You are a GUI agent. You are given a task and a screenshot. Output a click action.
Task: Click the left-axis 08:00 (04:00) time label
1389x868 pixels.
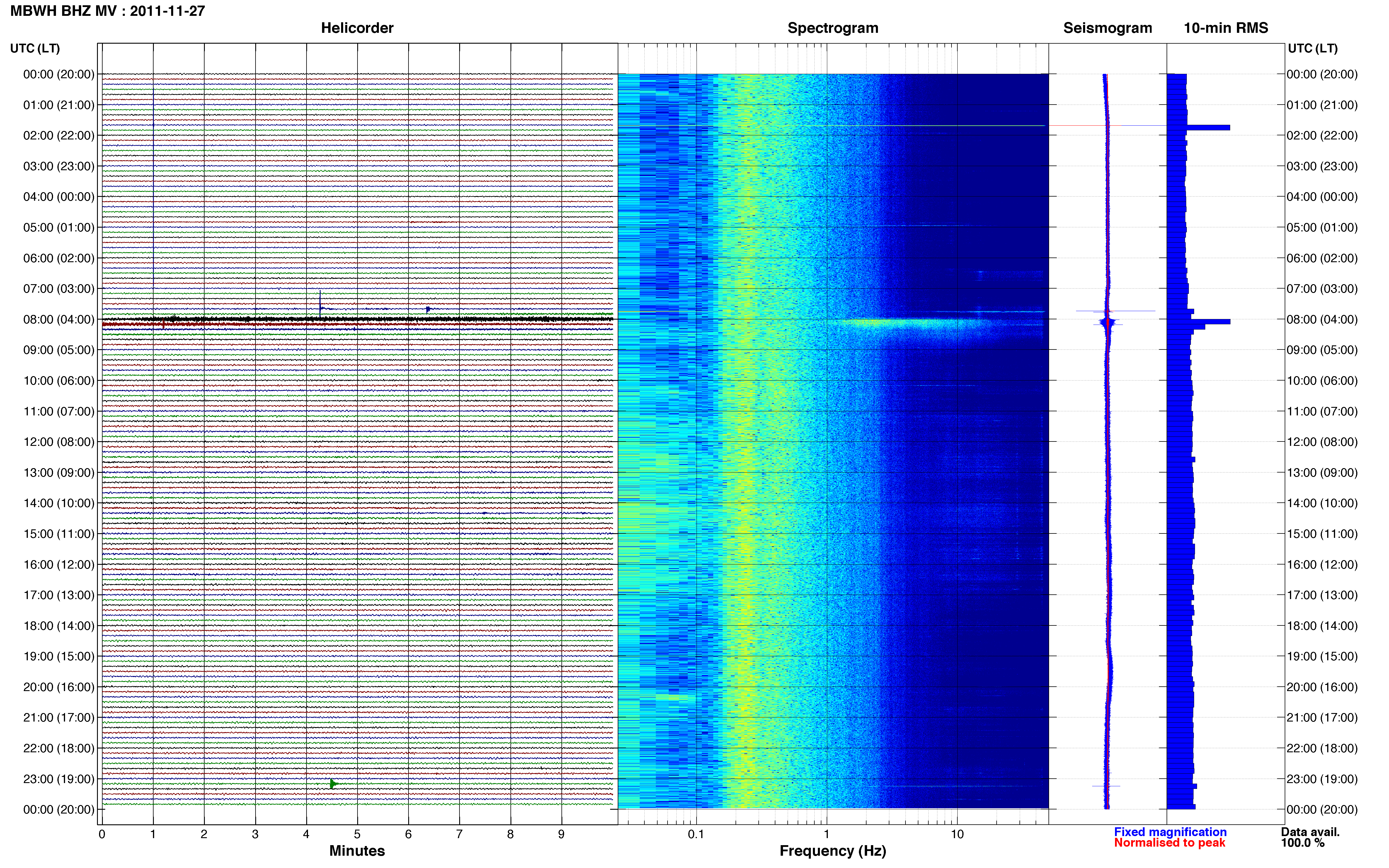click(59, 319)
